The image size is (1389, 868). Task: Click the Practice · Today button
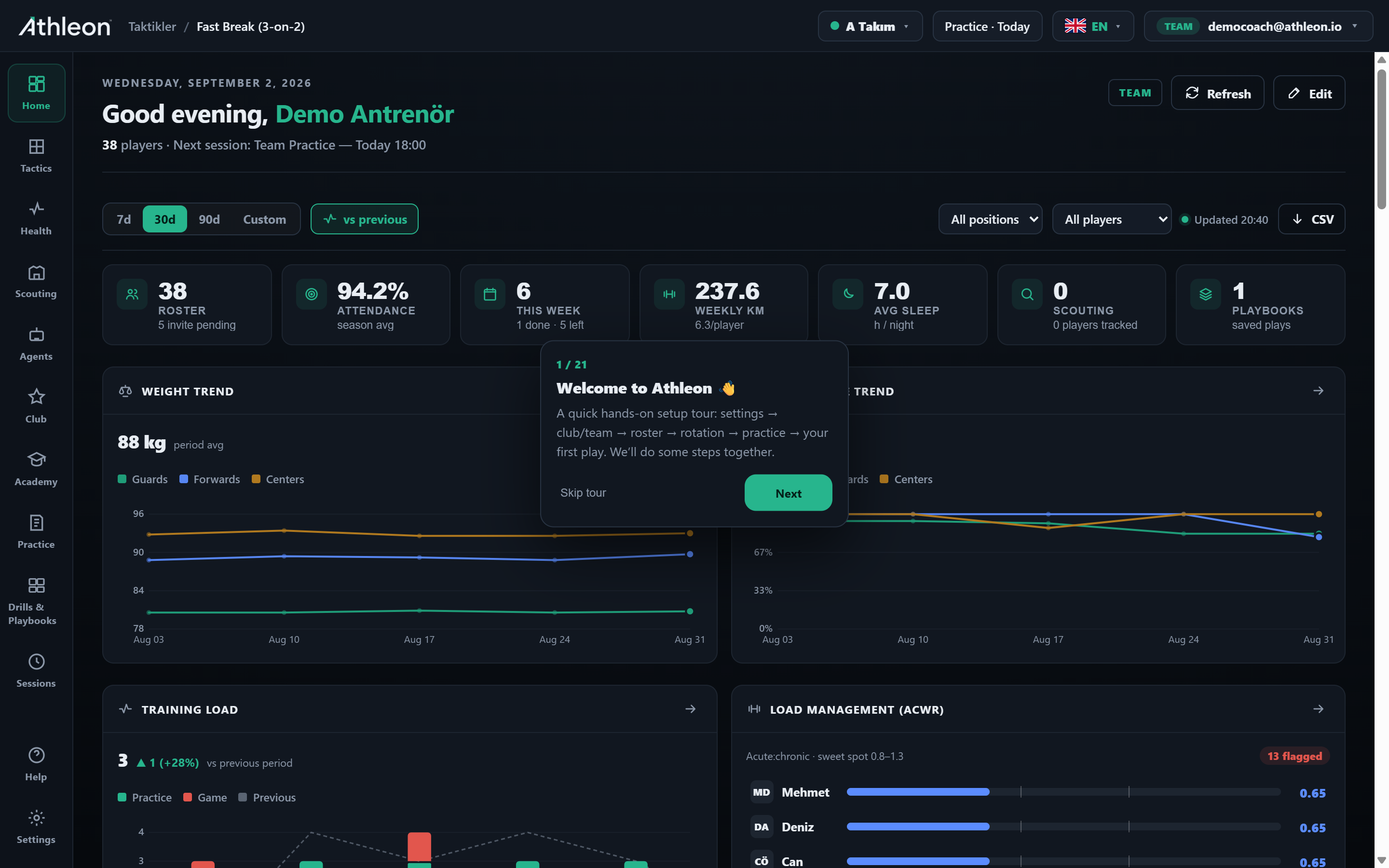pos(987,27)
